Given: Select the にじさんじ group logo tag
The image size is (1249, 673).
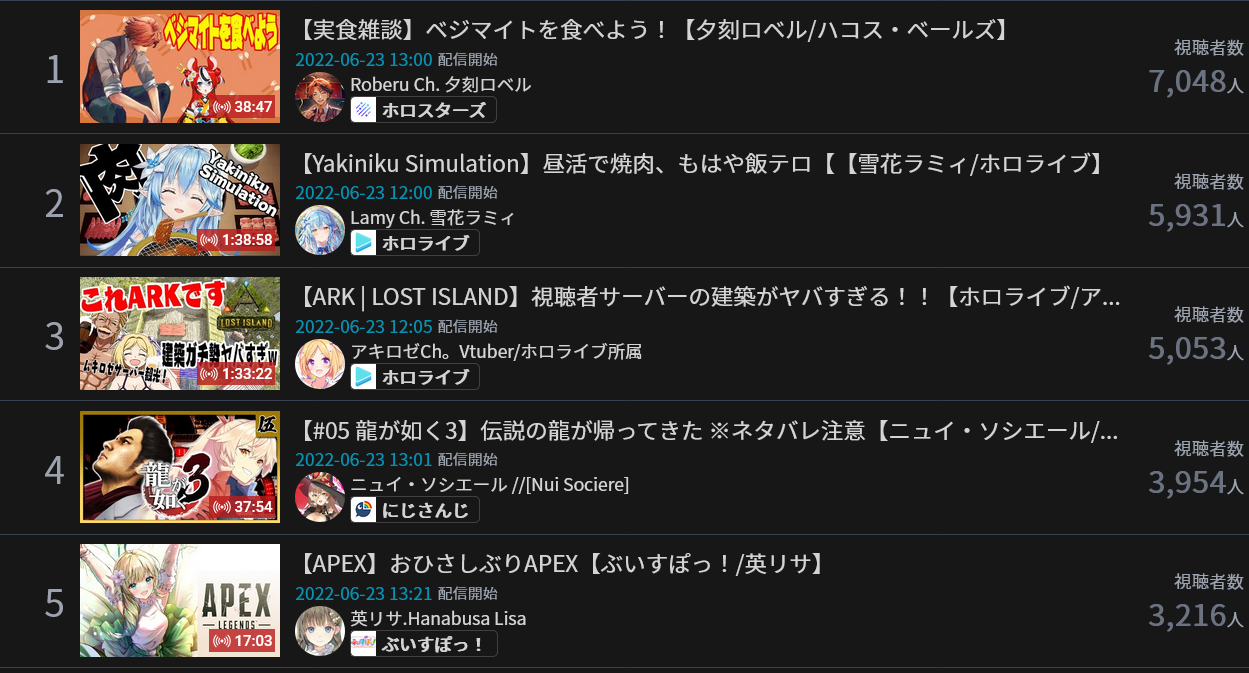Looking at the screenshot, I should pos(415,510).
